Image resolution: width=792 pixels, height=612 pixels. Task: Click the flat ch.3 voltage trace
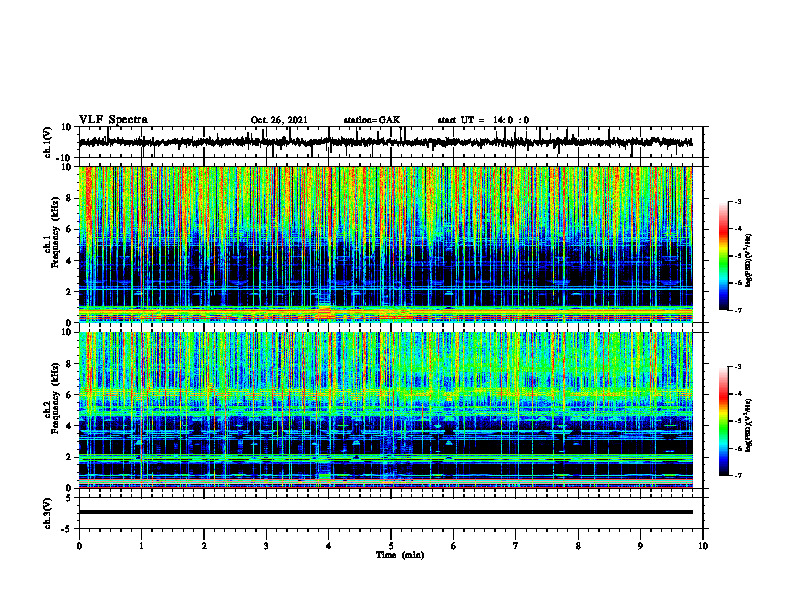(x=386, y=512)
